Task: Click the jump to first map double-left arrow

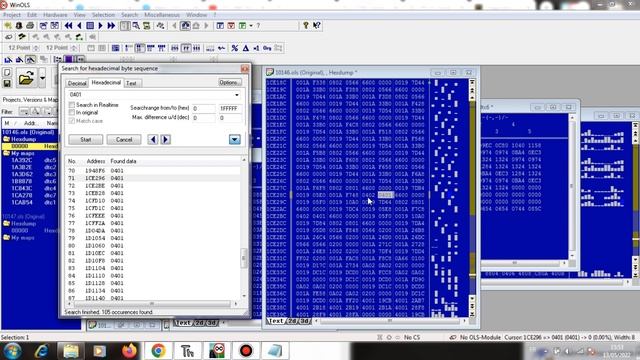Action: click(x=68, y=26)
